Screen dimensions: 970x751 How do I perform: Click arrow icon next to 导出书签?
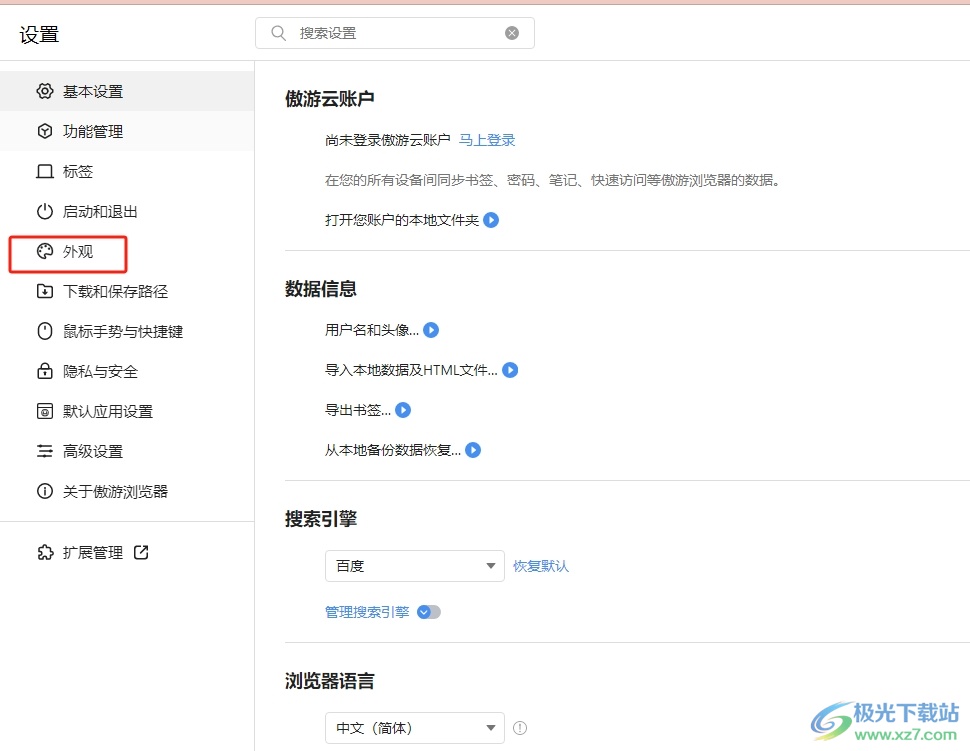pos(403,410)
